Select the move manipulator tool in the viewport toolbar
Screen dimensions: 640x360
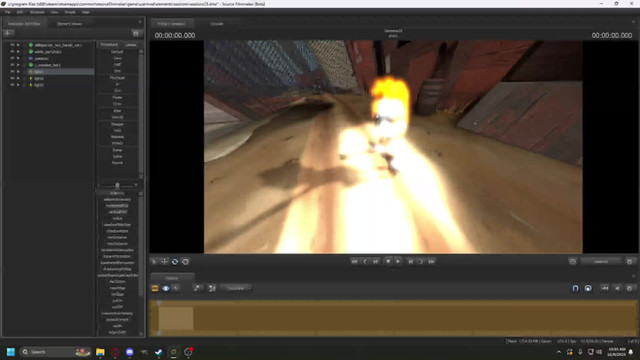pos(164,262)
